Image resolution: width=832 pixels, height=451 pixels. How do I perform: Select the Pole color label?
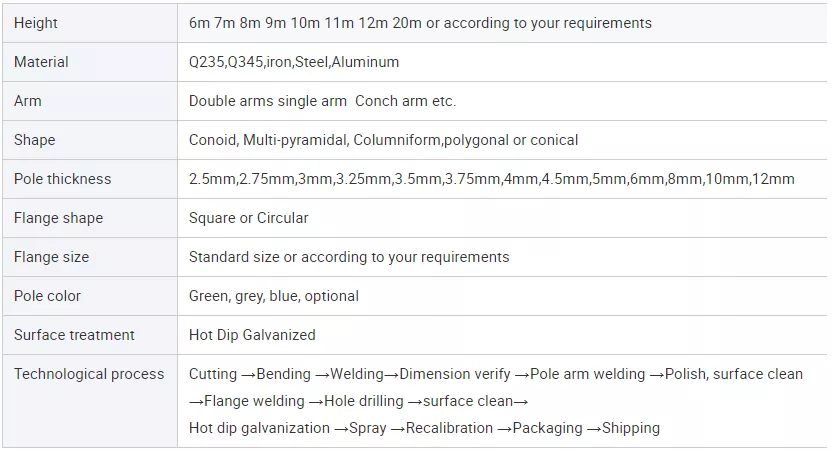point(47,296)
